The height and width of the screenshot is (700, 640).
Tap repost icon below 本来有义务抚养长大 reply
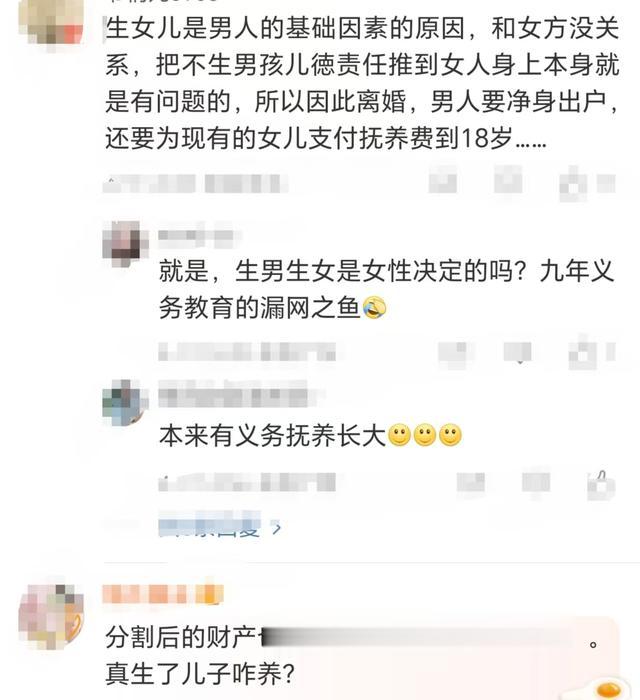coord(471,483)
